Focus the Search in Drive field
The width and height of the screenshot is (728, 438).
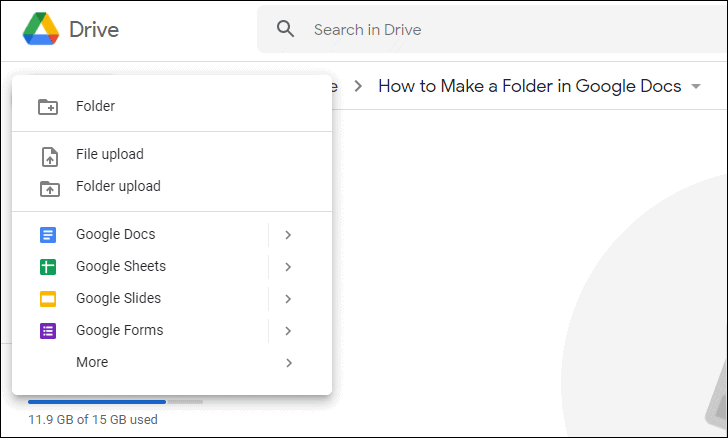point(492,29)
